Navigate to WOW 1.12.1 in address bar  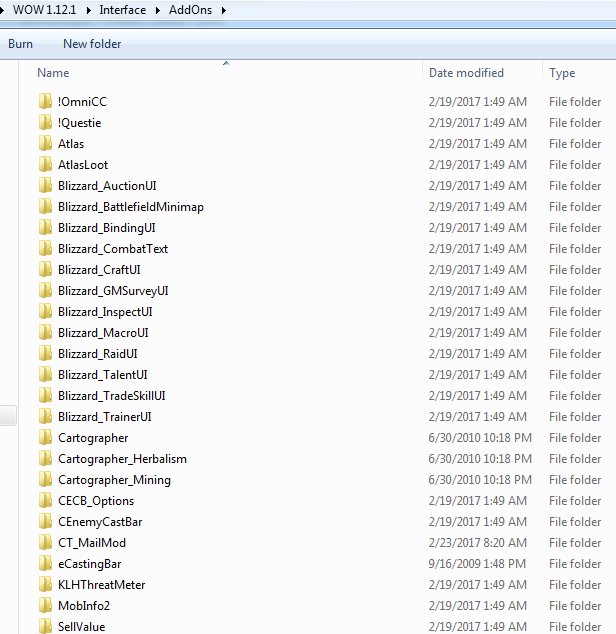coord(44,10)
